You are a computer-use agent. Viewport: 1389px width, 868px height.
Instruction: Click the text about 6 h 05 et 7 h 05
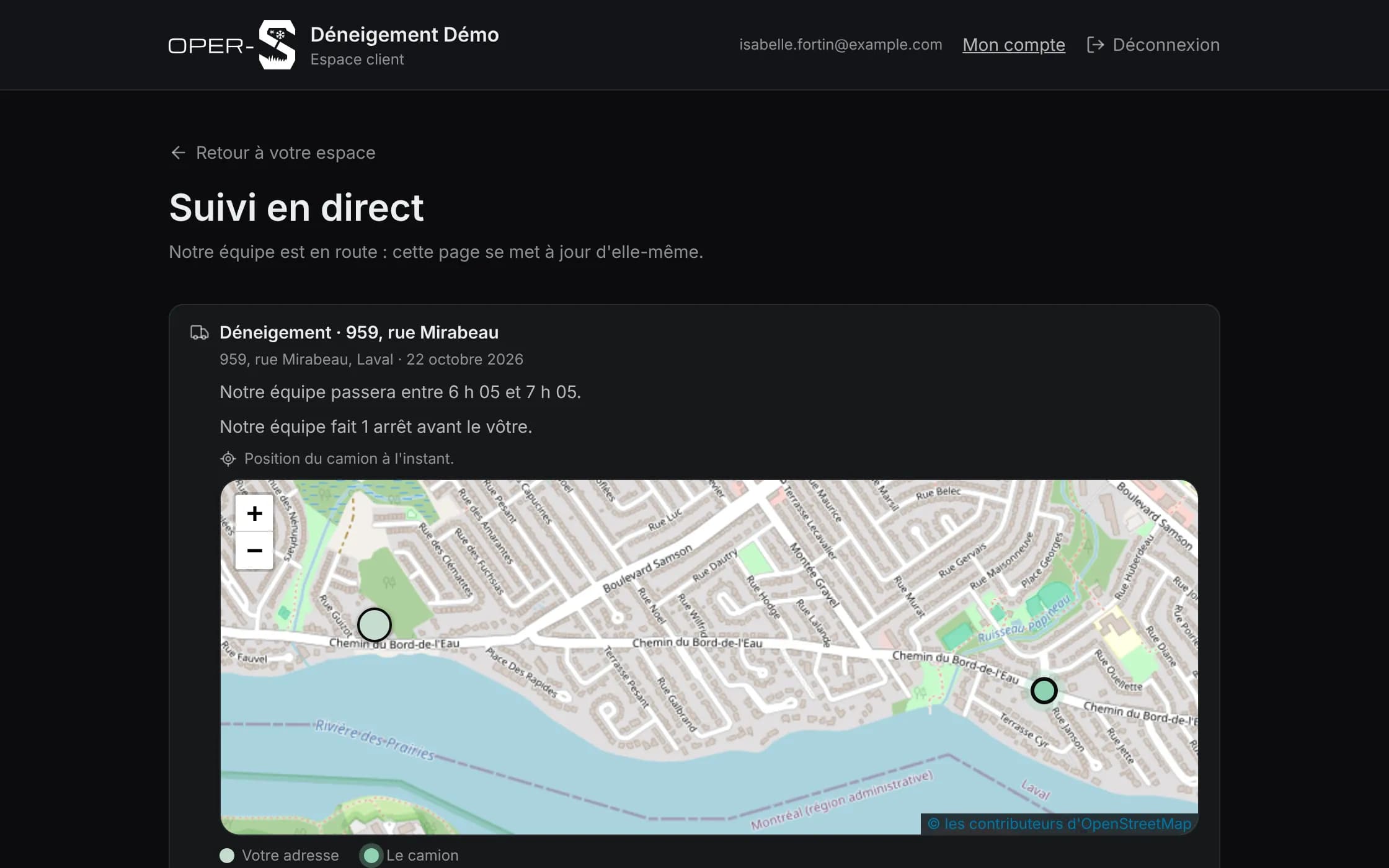pyautogui.click(x=400, y=392)
